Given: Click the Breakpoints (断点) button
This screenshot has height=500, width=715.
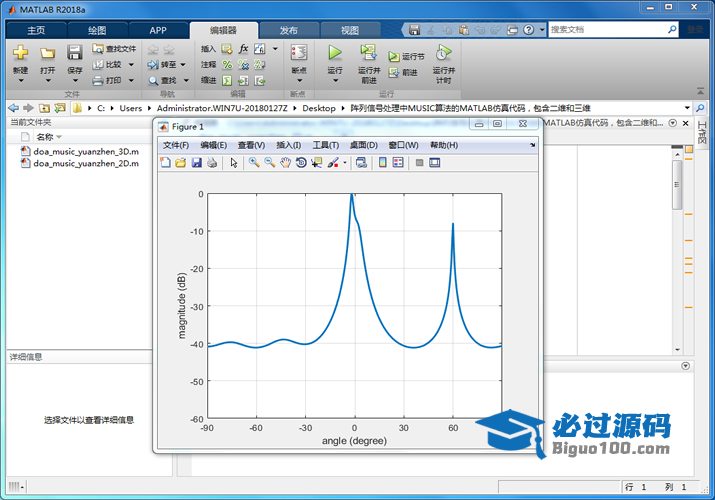Looking at the screenshot, I should (x=298, y=58).
